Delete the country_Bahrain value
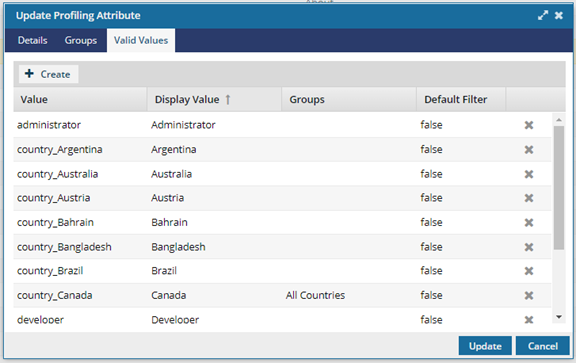The height and width of the screenshot is (363, 576). click(x=529, y=222)
